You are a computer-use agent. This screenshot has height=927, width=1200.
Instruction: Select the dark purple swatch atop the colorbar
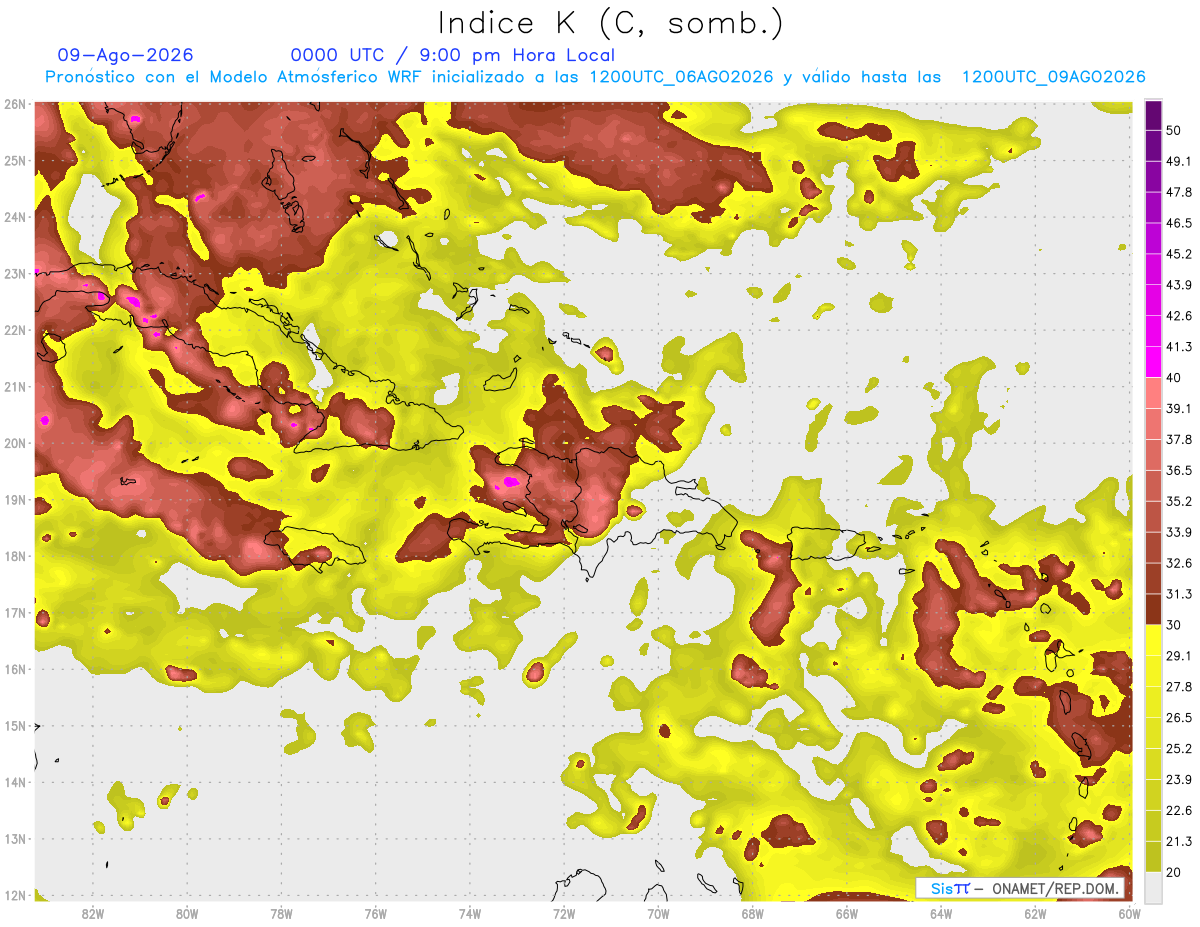tap(1154, 113)
